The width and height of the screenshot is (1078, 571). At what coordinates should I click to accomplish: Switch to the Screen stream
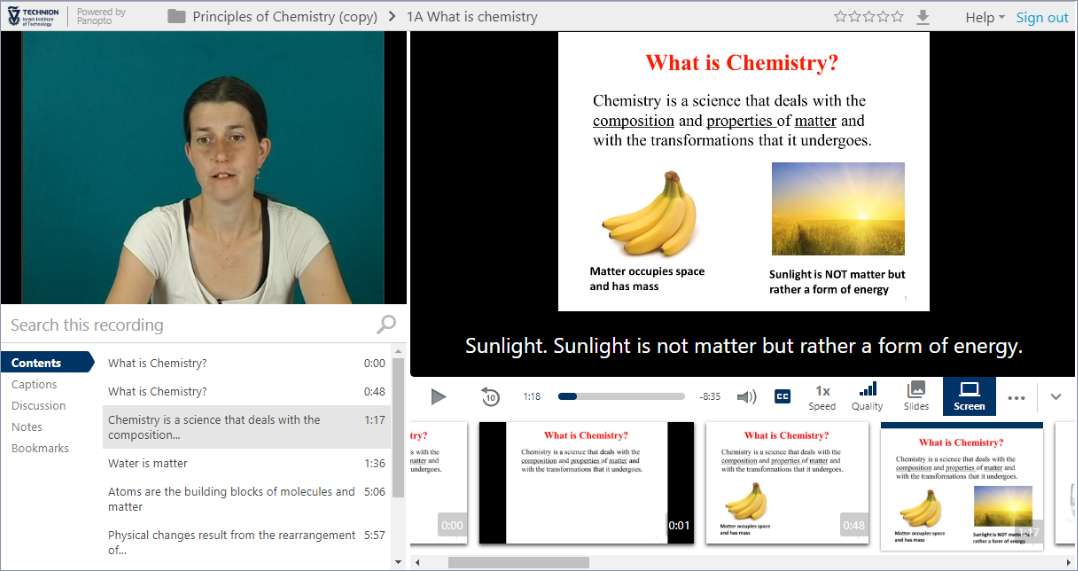969,396
